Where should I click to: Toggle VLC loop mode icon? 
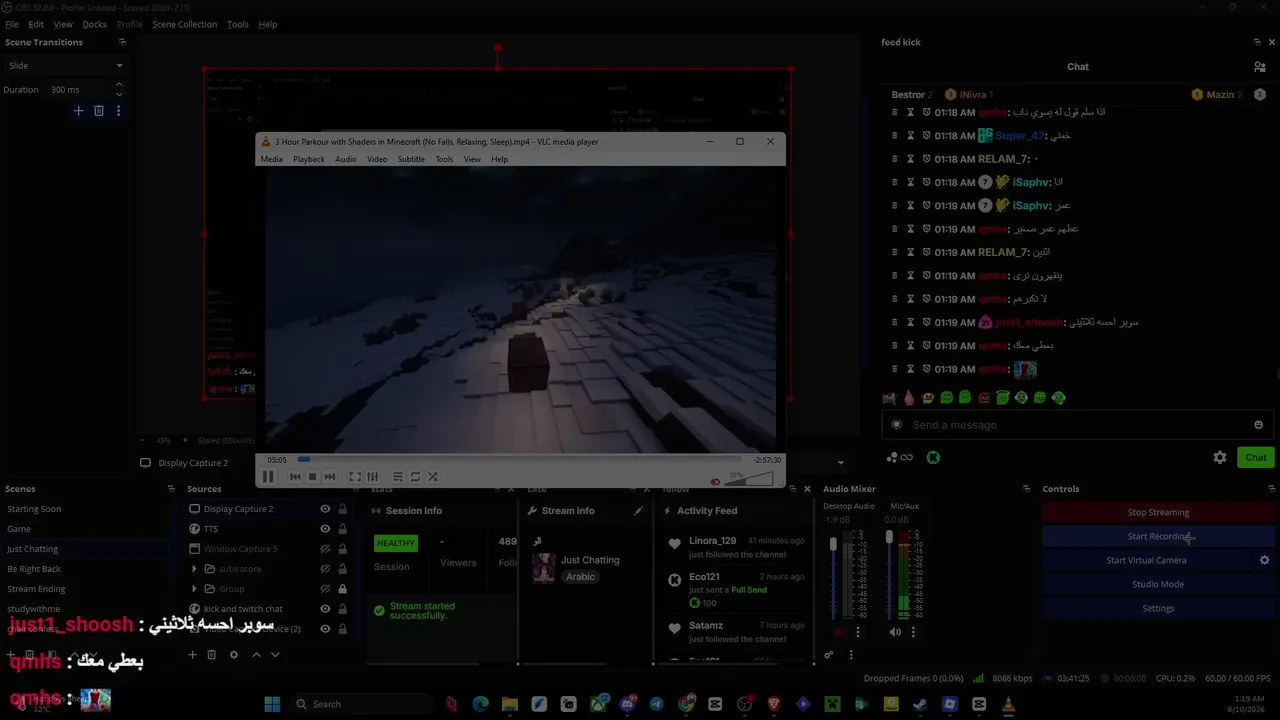(x=415, y=477)
